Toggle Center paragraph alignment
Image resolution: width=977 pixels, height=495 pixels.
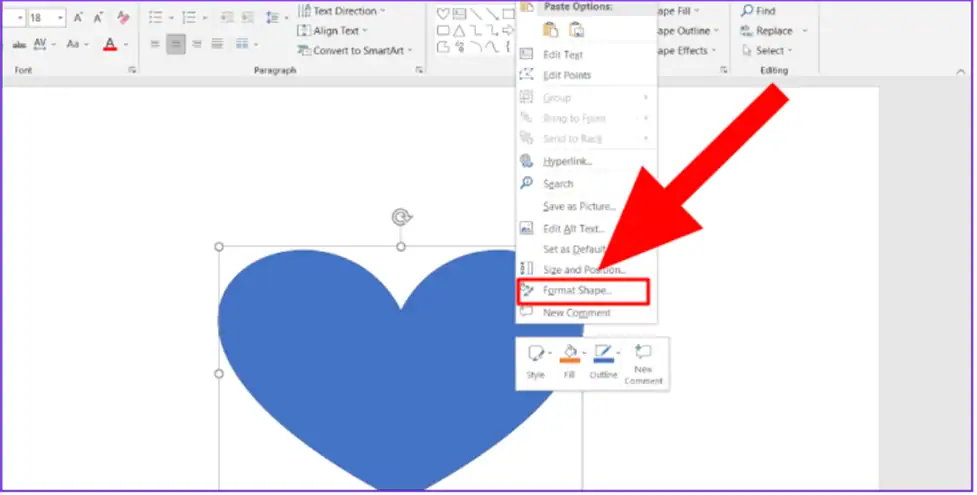tap(176, 44)
